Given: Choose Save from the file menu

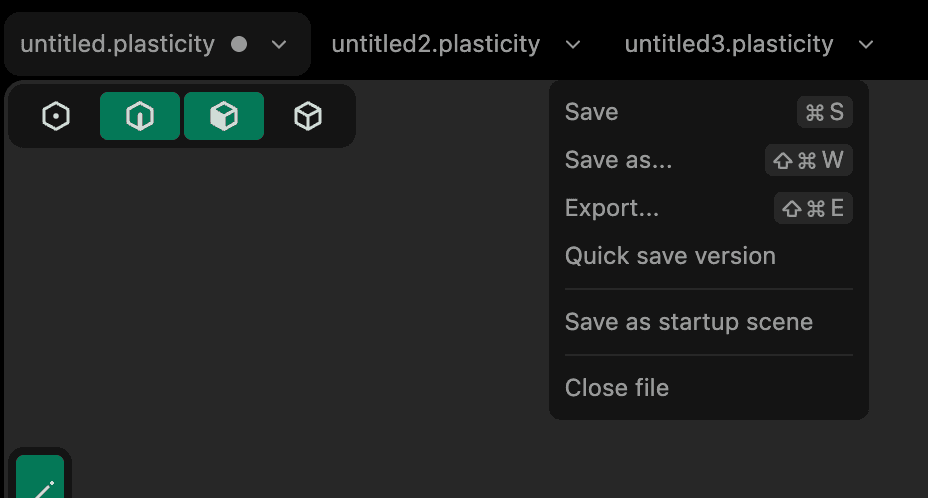Looking at the screenshot, I should coord(592,112).
